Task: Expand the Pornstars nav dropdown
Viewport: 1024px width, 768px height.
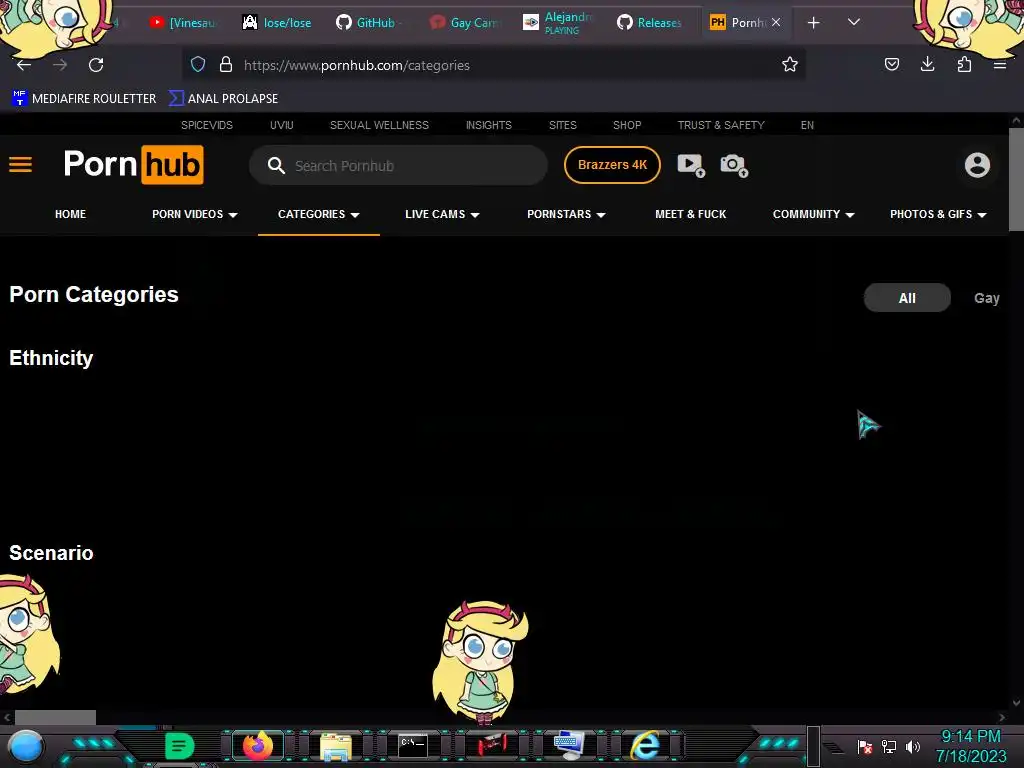Action: point(566,214)
